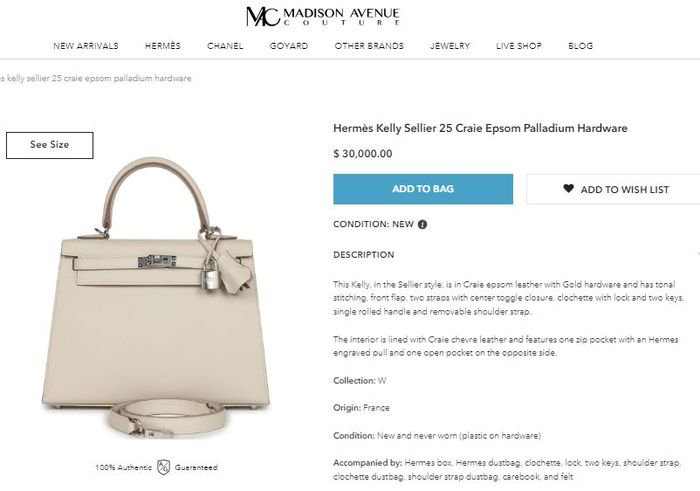700x491 pixels.
Task: Click the See Size button
Action: (x=50, y=145)
